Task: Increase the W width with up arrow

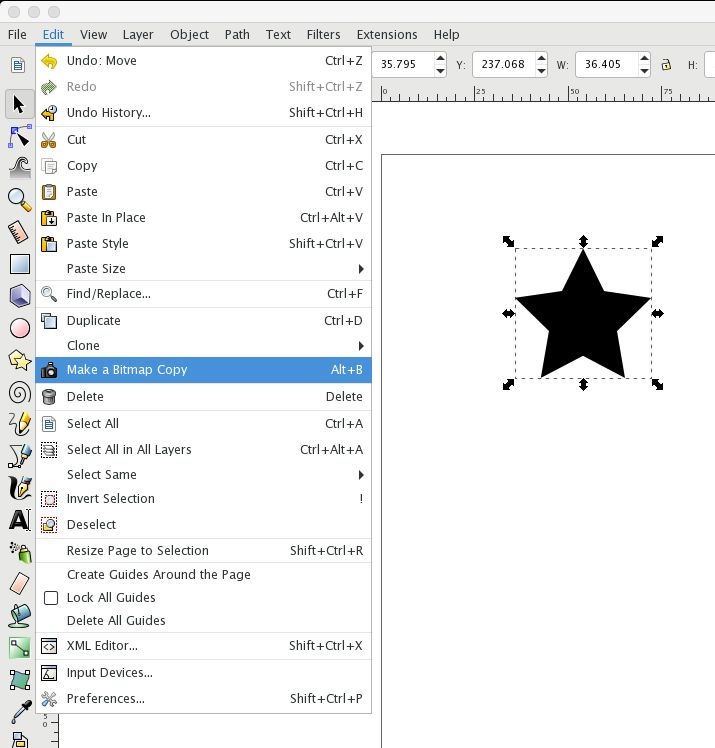Action: pos(644,59)
